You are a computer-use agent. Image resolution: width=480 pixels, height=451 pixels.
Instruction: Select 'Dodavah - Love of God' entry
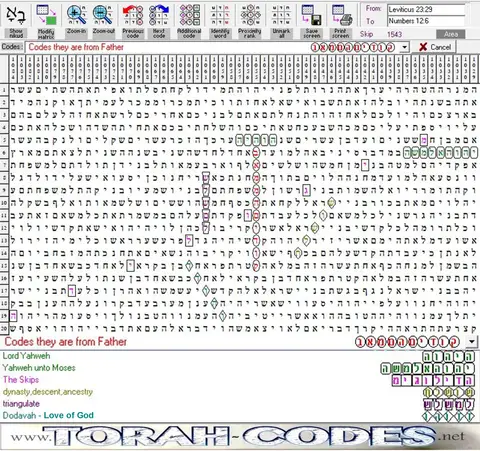[48, 415]
